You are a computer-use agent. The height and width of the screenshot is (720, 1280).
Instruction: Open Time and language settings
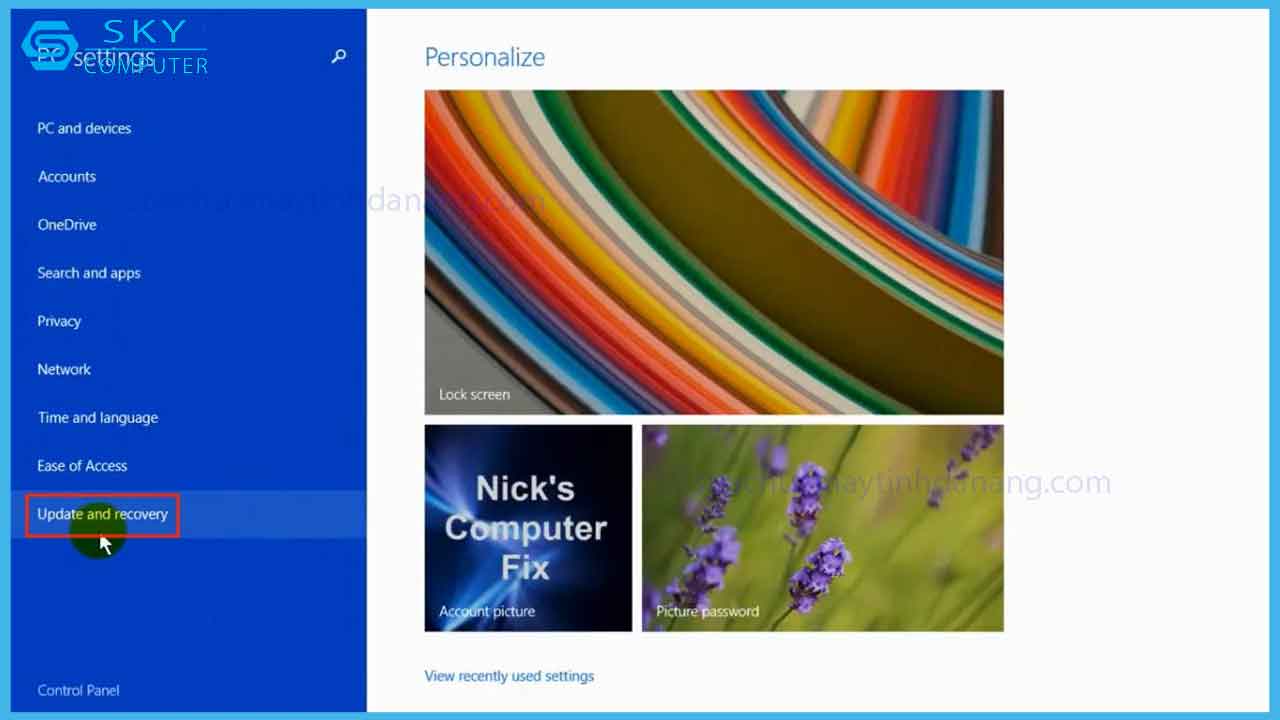pyautogui.click(x=98, y=418)
